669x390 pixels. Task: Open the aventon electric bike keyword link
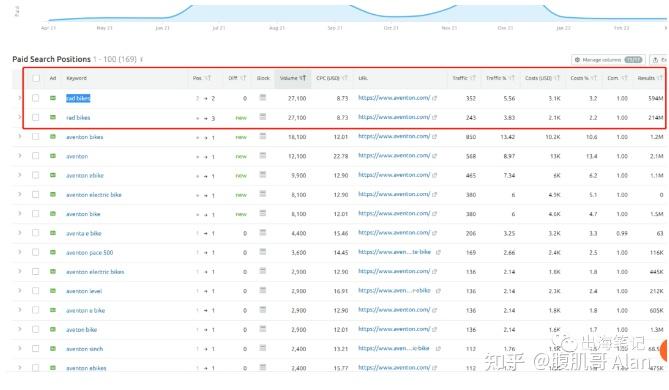pyautogui.click(x=94, y=195)
